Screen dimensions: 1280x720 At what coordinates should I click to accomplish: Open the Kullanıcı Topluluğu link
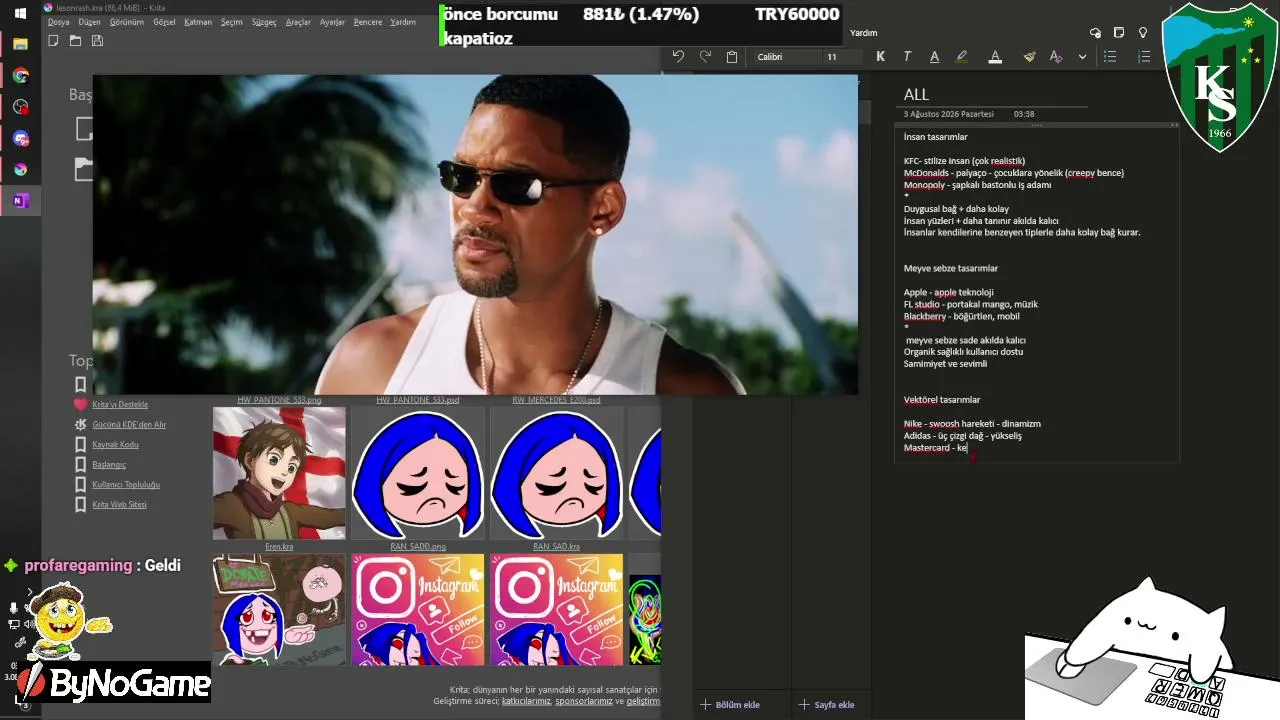(x=126, y=485)
